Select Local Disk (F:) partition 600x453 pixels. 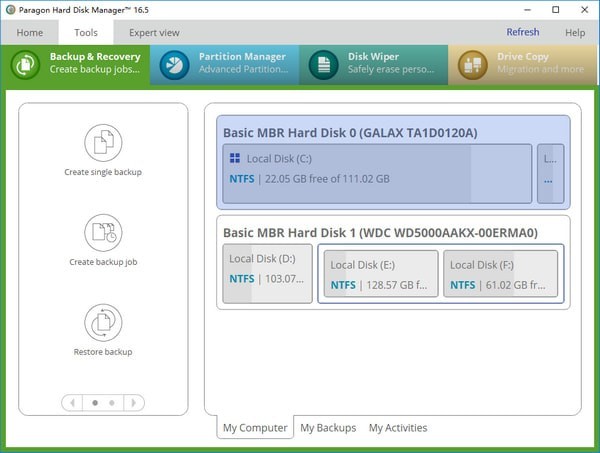501,274
